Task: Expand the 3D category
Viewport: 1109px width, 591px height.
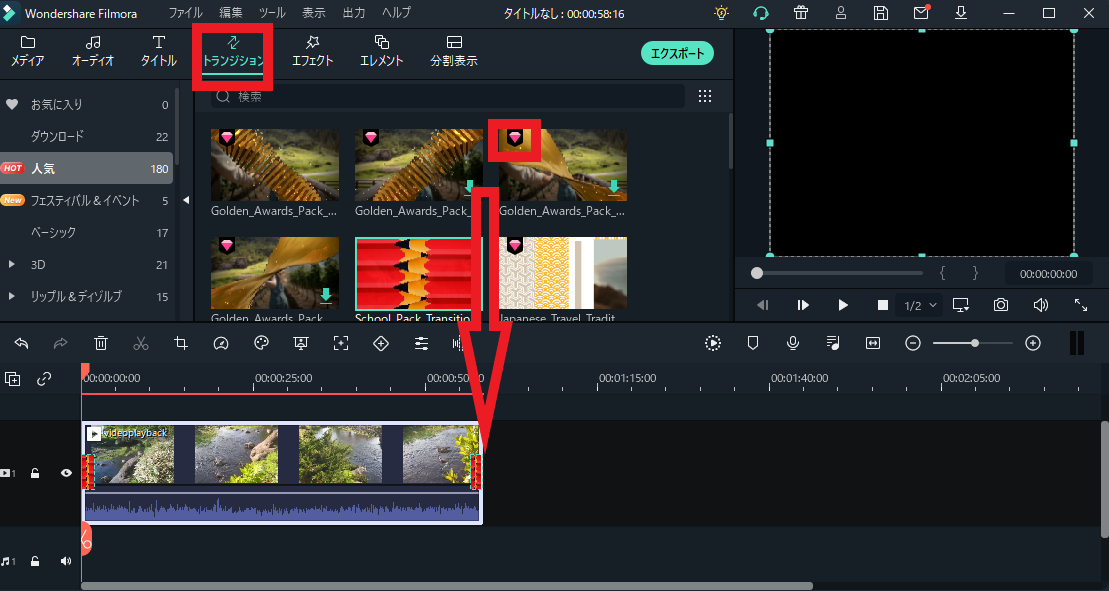Action: [12, 264]
